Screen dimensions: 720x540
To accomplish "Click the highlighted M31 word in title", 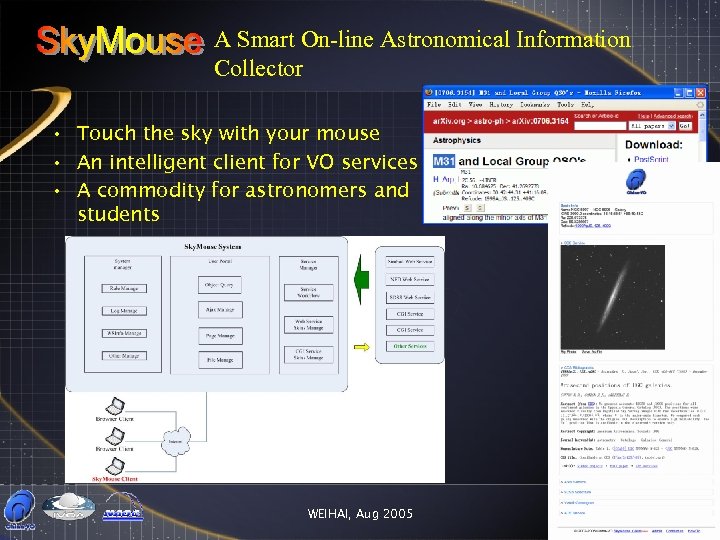I will click(x=444, y=161).
